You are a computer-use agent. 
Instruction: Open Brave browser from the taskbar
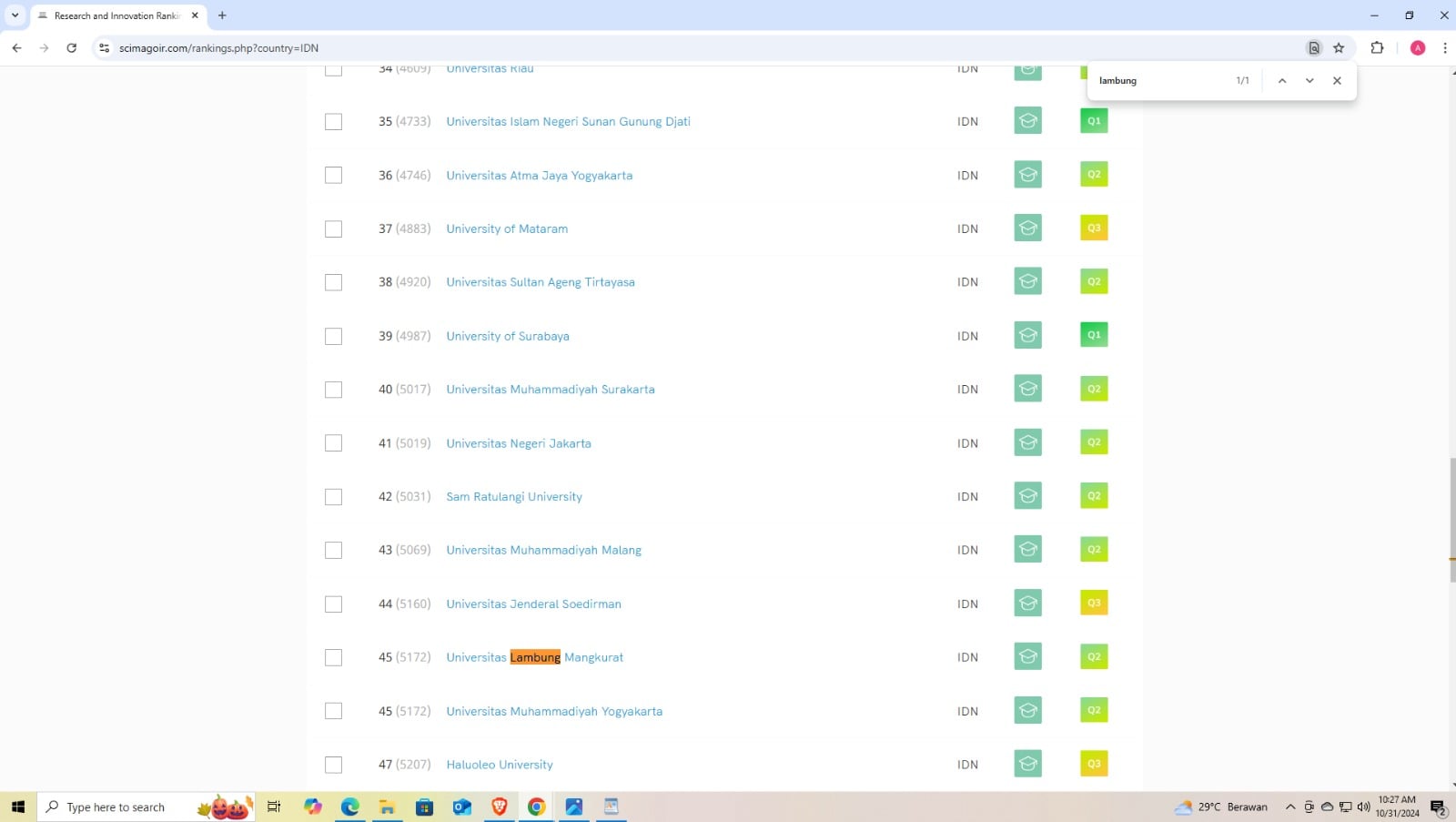[x=499, y=807]
